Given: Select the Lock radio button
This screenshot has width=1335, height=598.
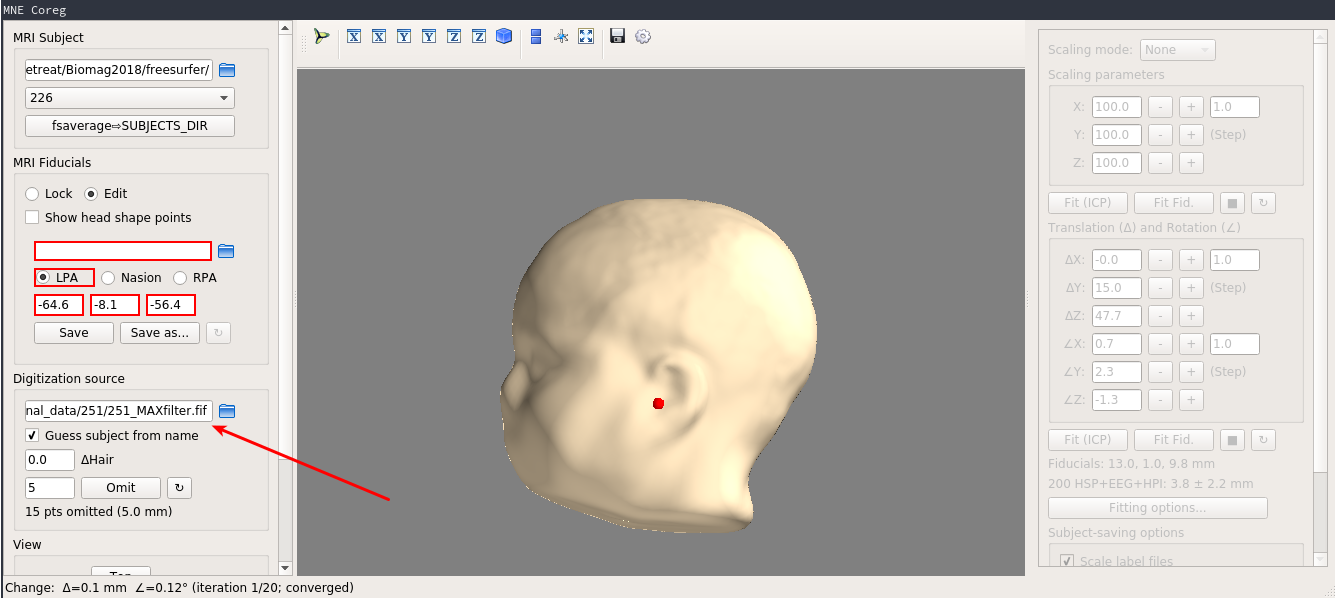Looking at the screenshot, I should [32, 194].
